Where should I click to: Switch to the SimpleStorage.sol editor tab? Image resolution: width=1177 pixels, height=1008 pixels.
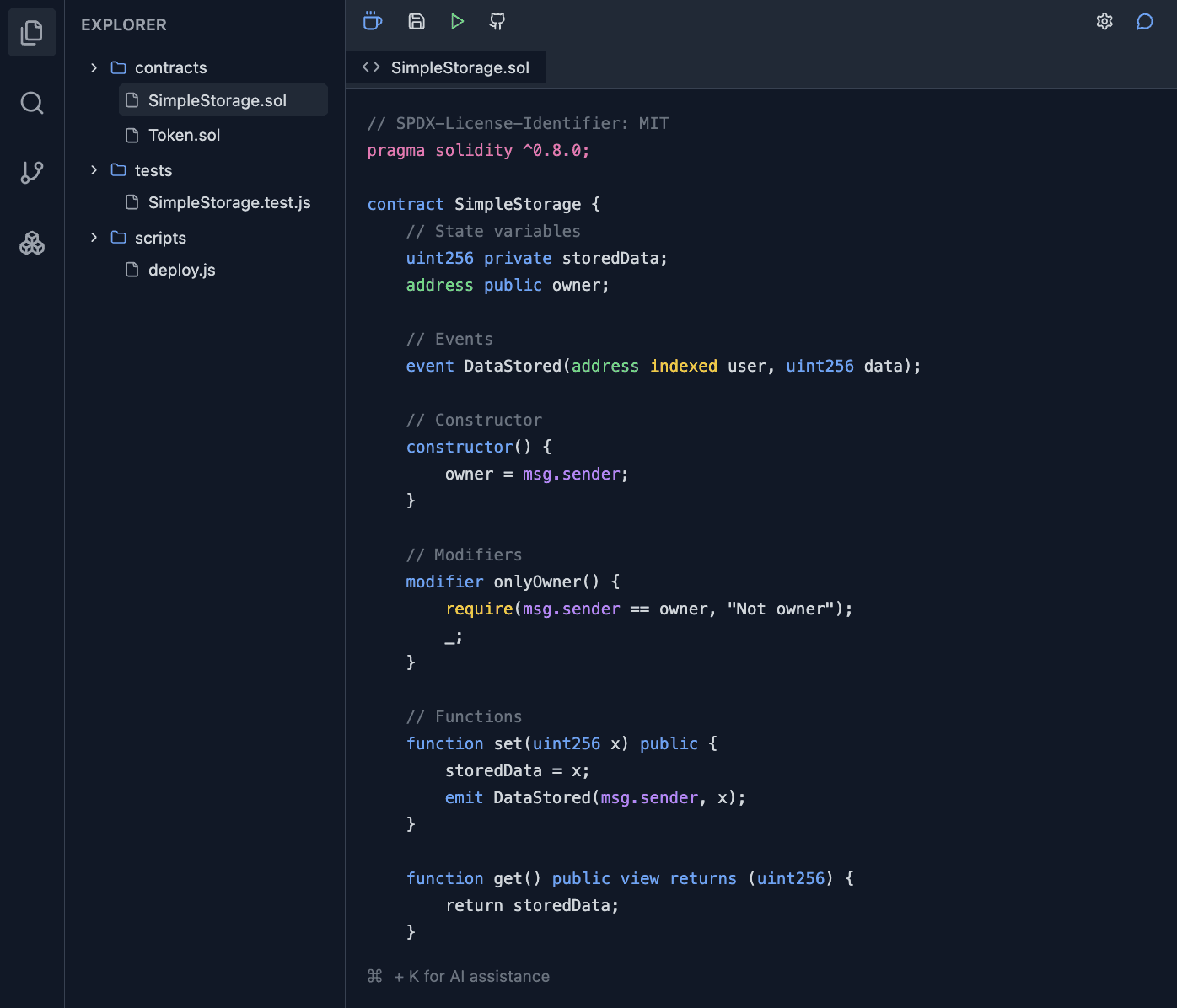446,67
